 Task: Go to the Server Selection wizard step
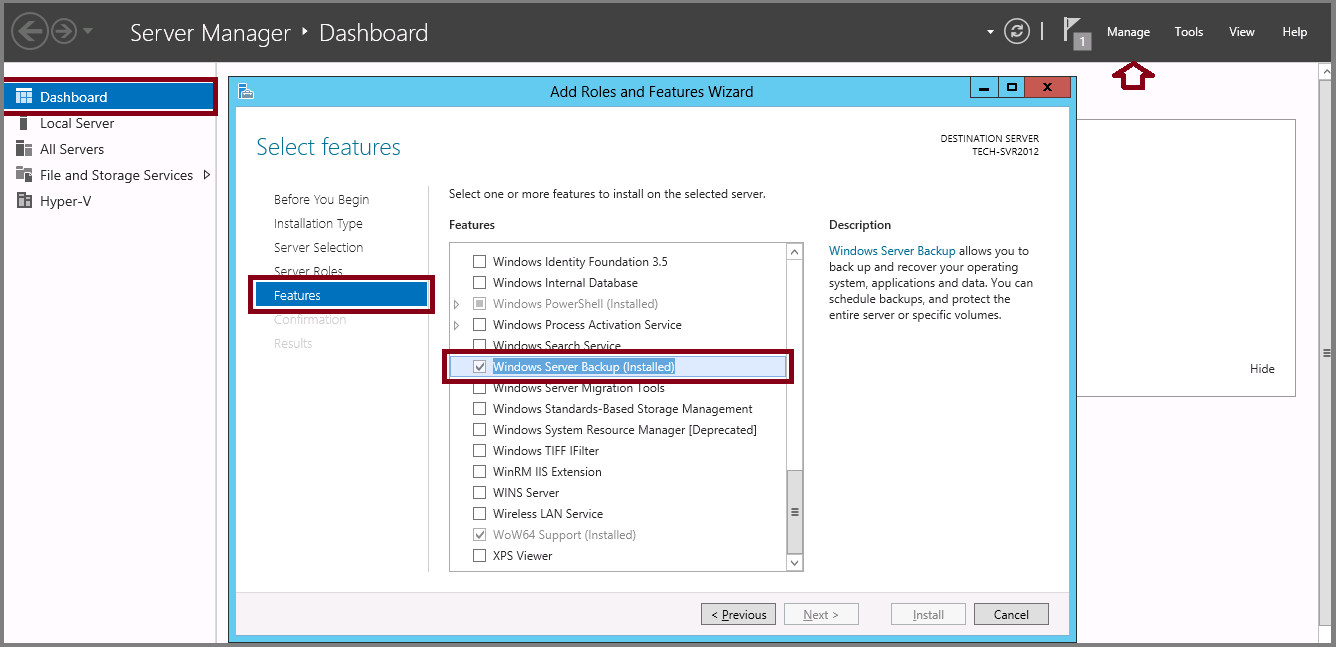coord(318,248)
